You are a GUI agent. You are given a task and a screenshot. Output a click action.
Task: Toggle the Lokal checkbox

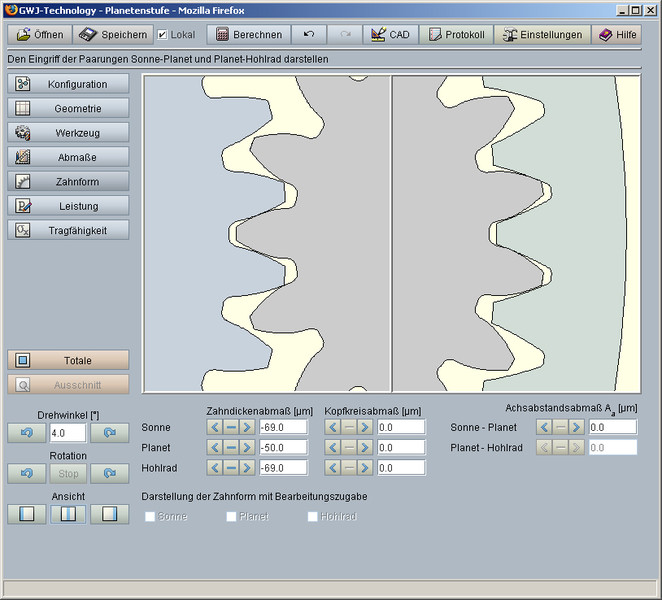point(163,34)
